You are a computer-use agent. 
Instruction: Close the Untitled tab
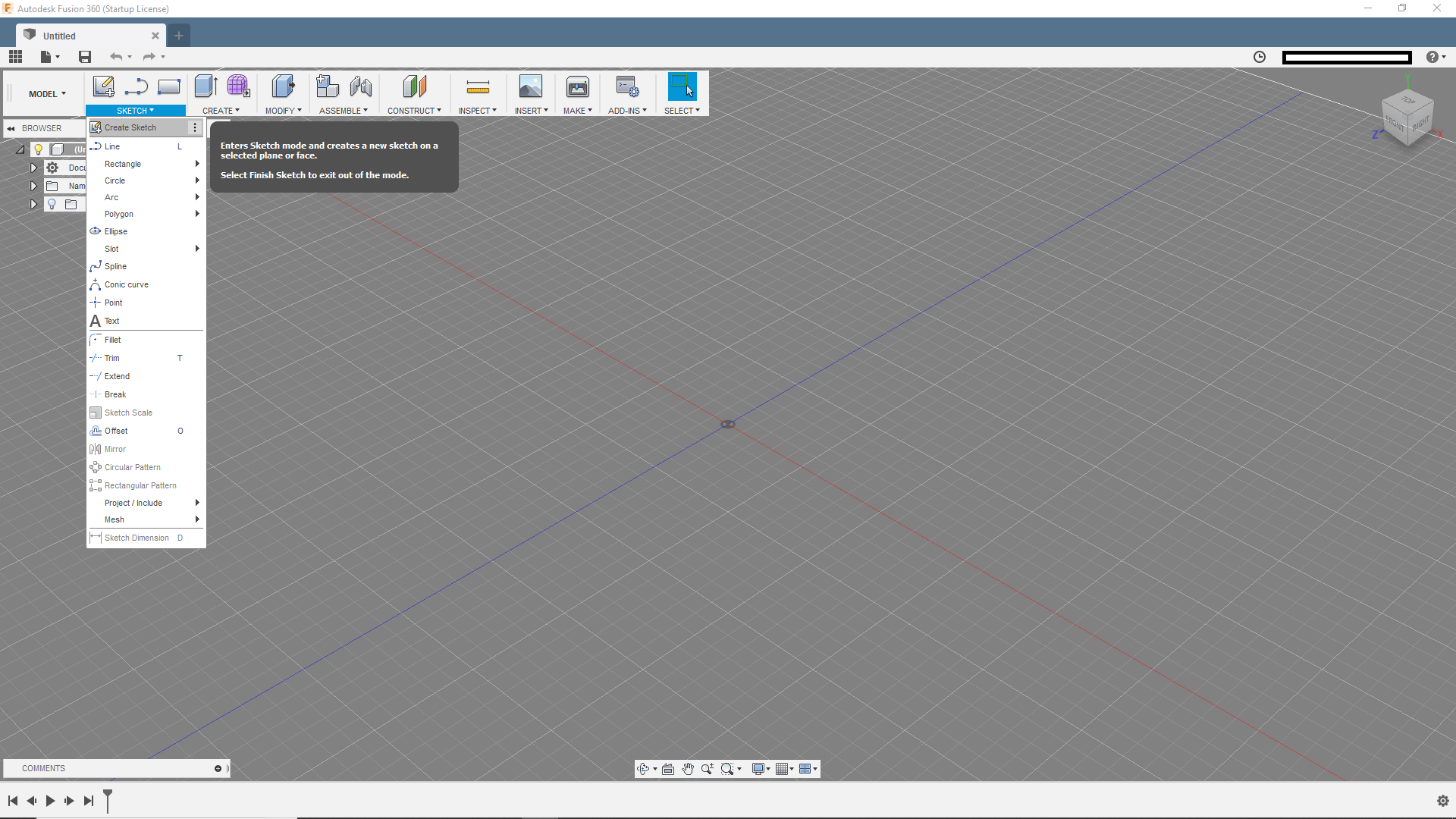pos(155,36)
